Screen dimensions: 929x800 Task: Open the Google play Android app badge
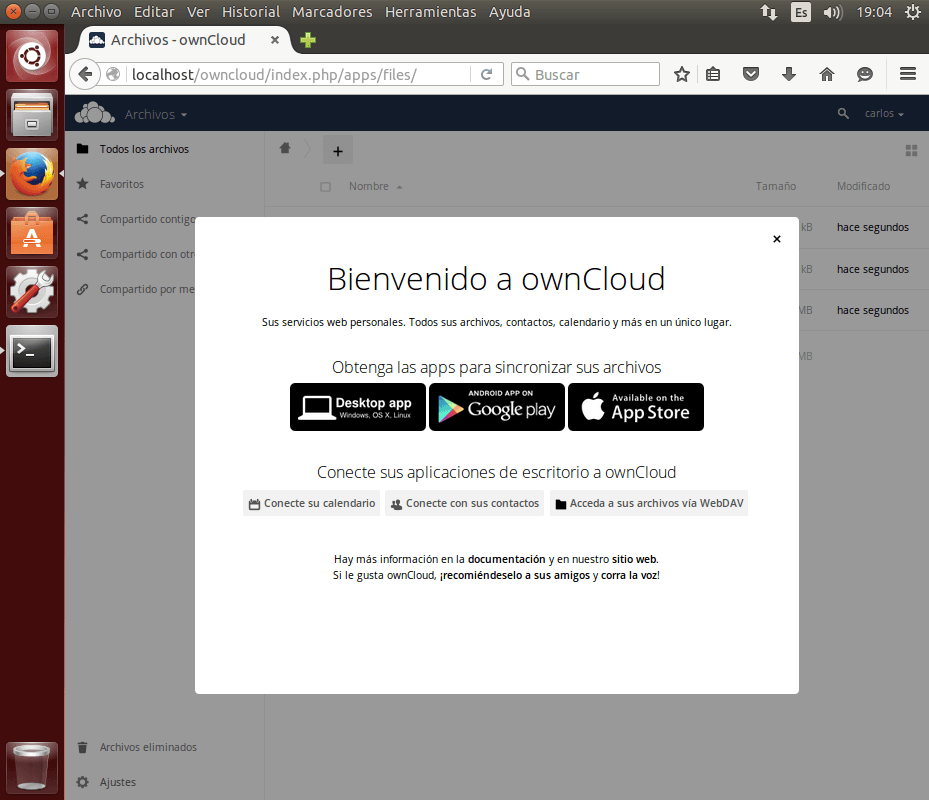pyautogui.click(x=496, y=407)
